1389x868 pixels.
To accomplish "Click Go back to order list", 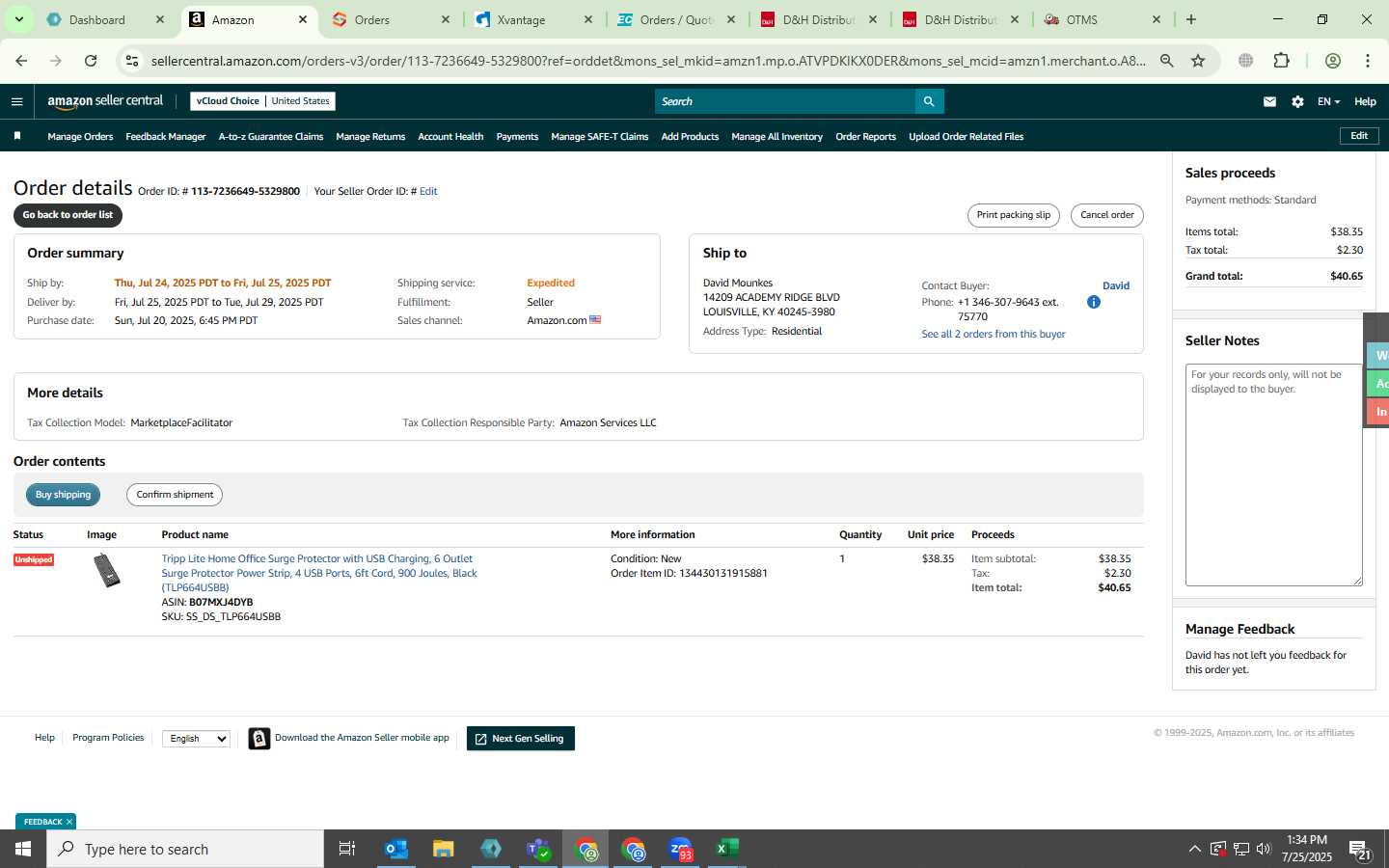I will click(x=68, y=215).
